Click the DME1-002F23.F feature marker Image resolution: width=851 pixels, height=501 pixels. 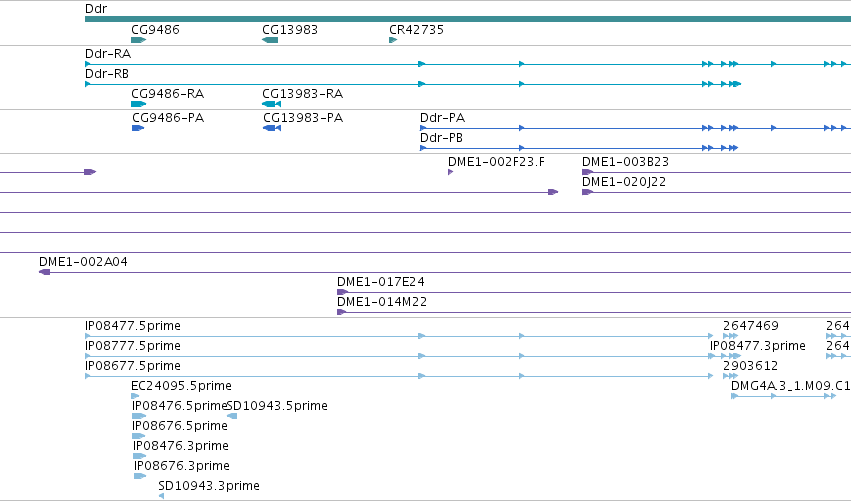[450, 172]
